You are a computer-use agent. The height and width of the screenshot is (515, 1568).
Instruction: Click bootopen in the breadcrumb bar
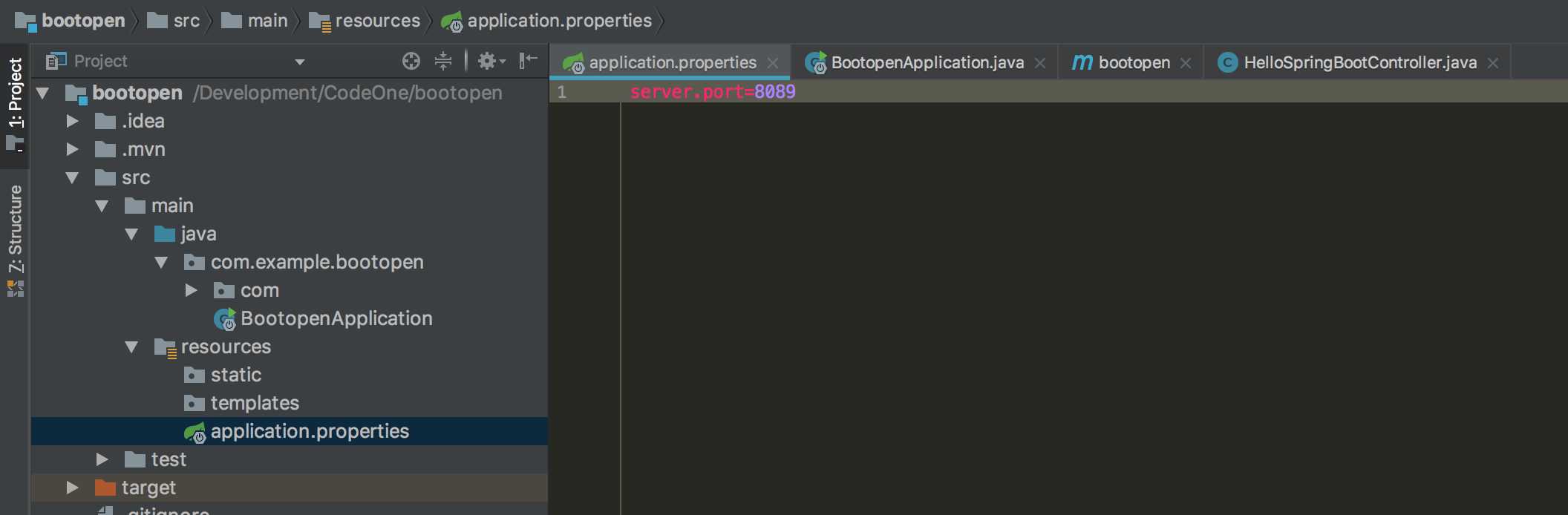tap(83, 21)
